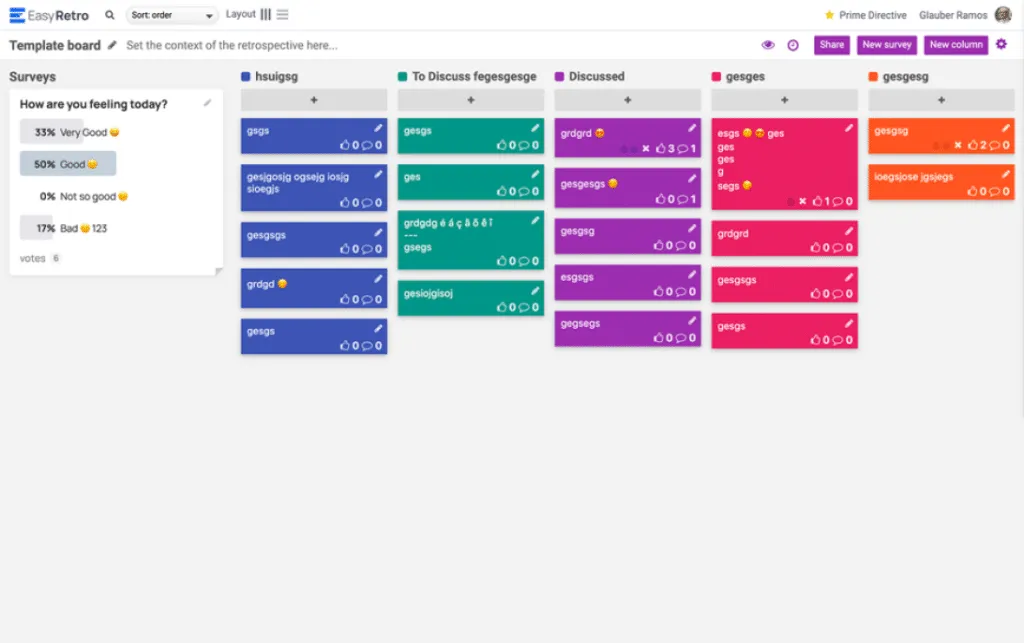Open the Sort: order dropdown
Image resolution: width=1024 pixels, height=643 pixels.
click(172, 15)
